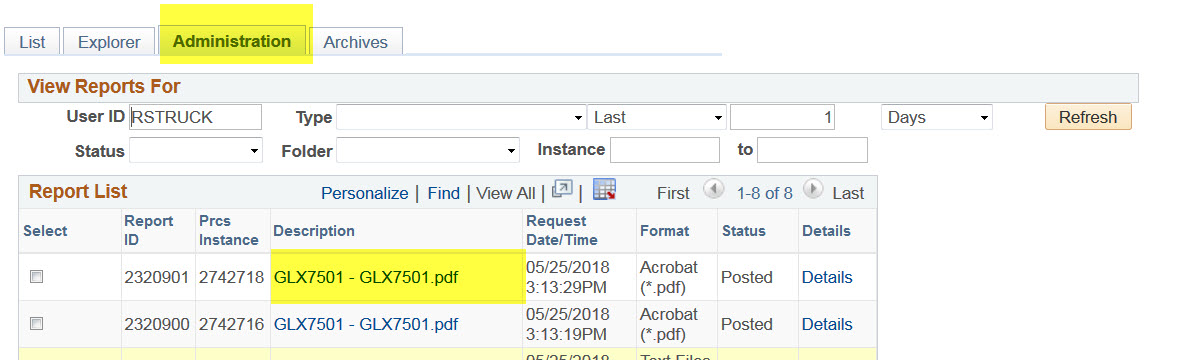Go to previous rows arrow icon
Screen dimensions: 1189x360
(714, 189)
